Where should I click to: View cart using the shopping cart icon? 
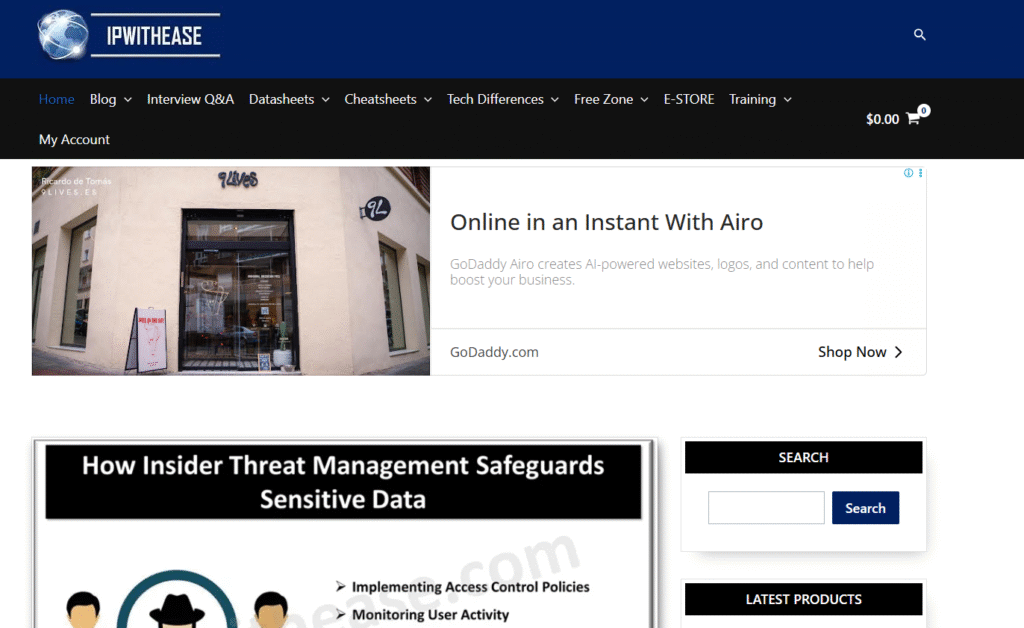tap(911, 117)
